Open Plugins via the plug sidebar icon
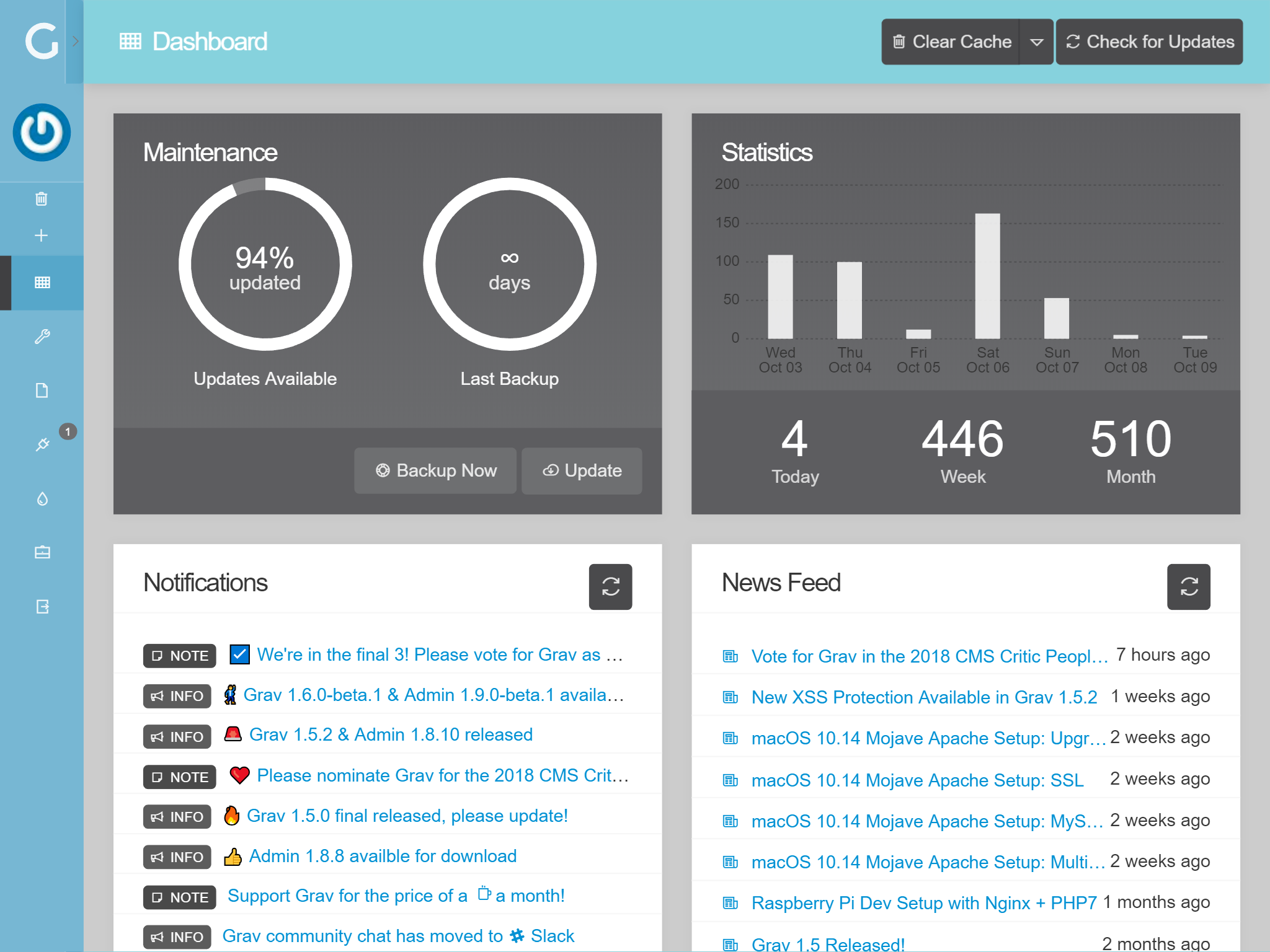 (42, 444)
